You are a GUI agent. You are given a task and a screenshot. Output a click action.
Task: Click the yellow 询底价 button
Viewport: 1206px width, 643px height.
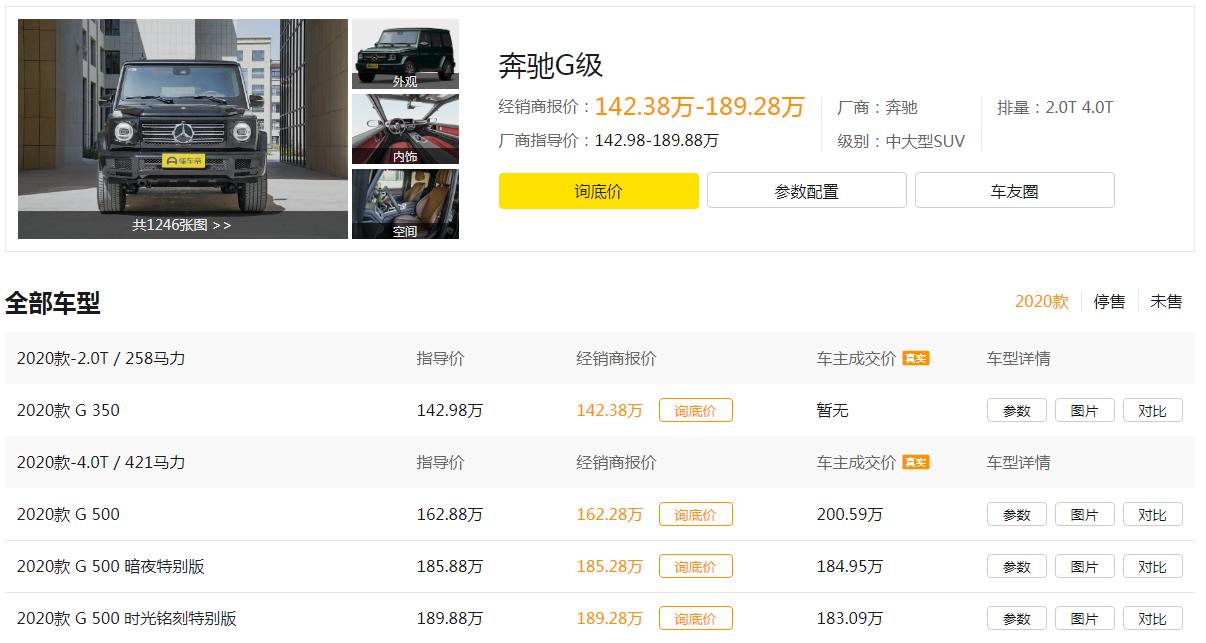(x=598, y=191)
